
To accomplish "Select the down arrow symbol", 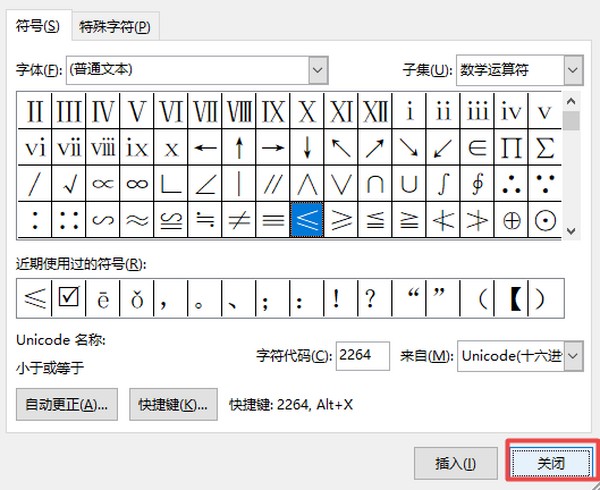I will [307, 147].
